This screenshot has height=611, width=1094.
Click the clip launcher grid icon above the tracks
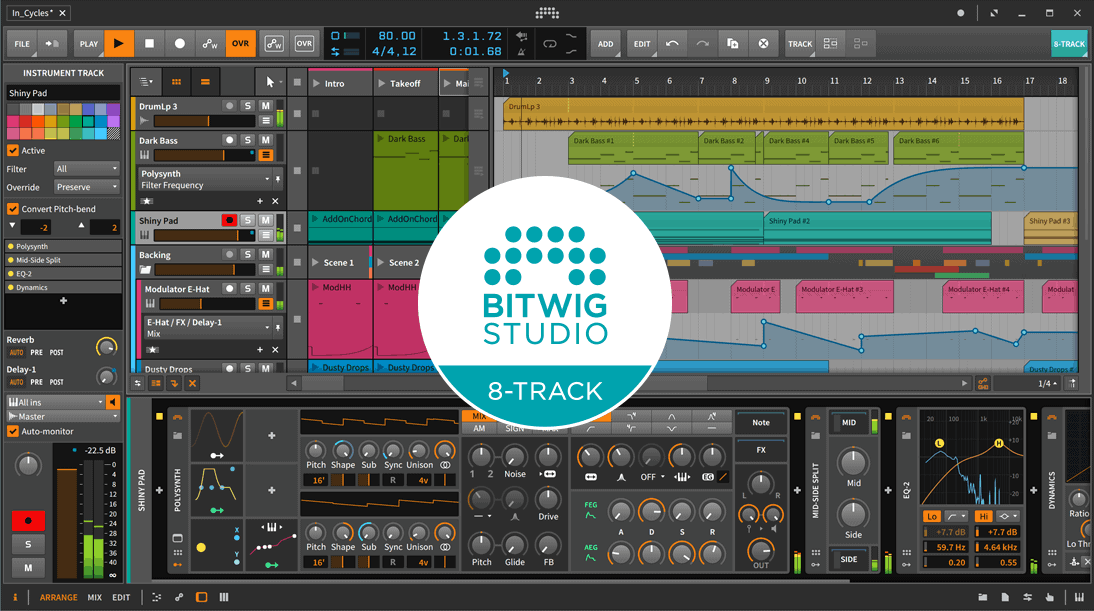click(x=176, y=81)
